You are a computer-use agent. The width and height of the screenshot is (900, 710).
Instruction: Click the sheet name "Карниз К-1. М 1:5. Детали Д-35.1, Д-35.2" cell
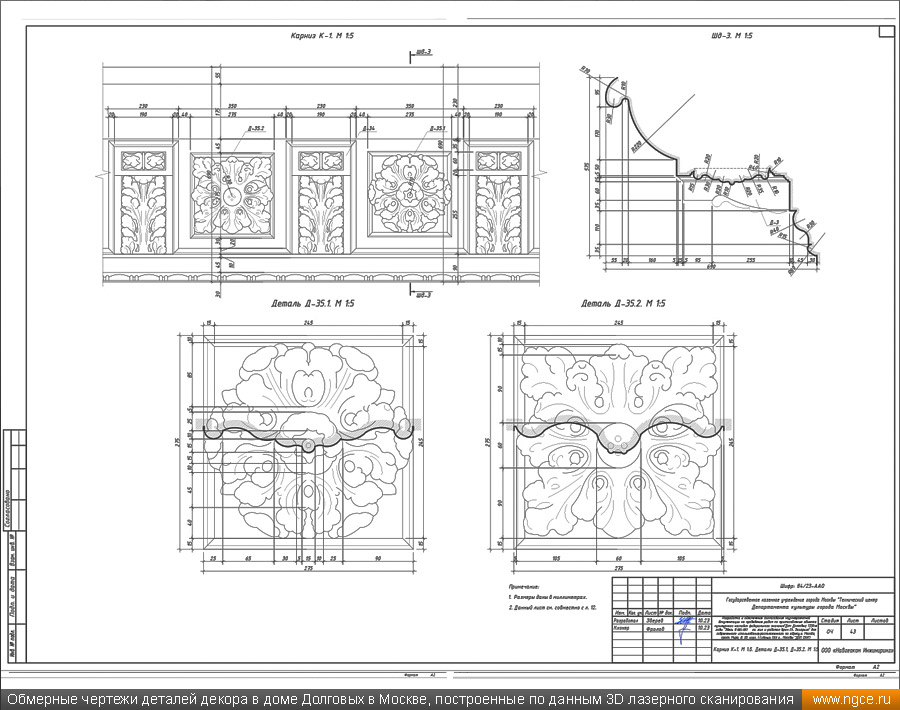pos(765,650)
